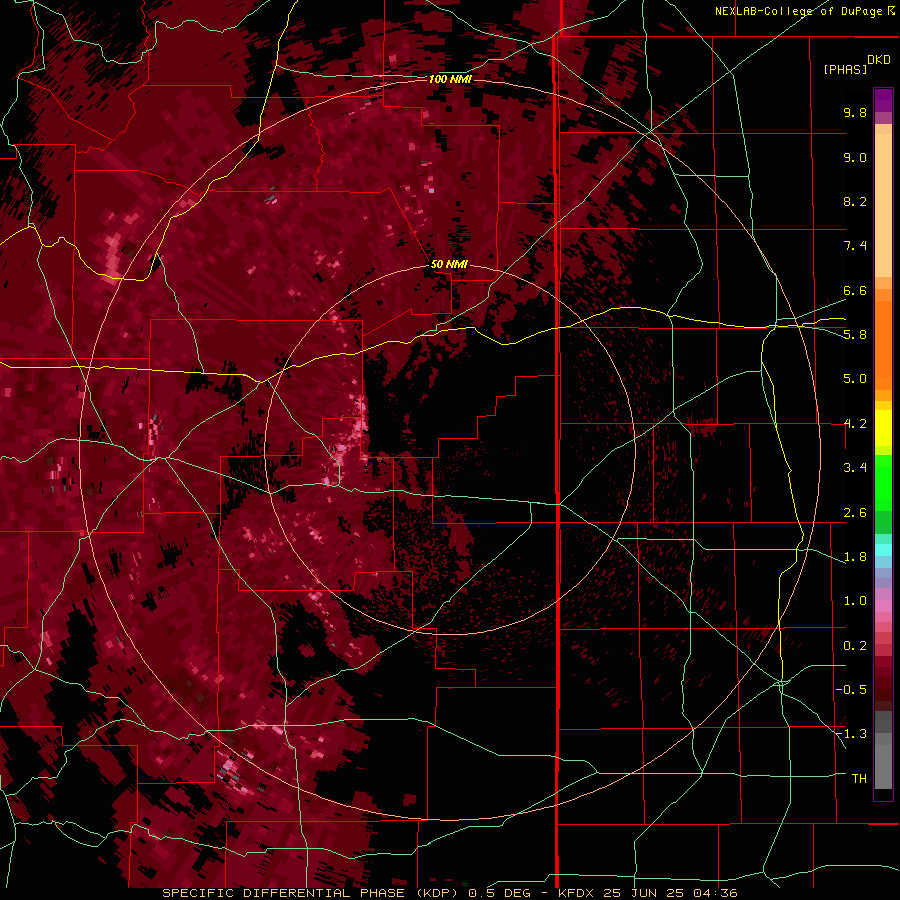The width and height of the screenshot is (900, 900).
Task: Select the 3.4 scale label
Action: point(855,468)
